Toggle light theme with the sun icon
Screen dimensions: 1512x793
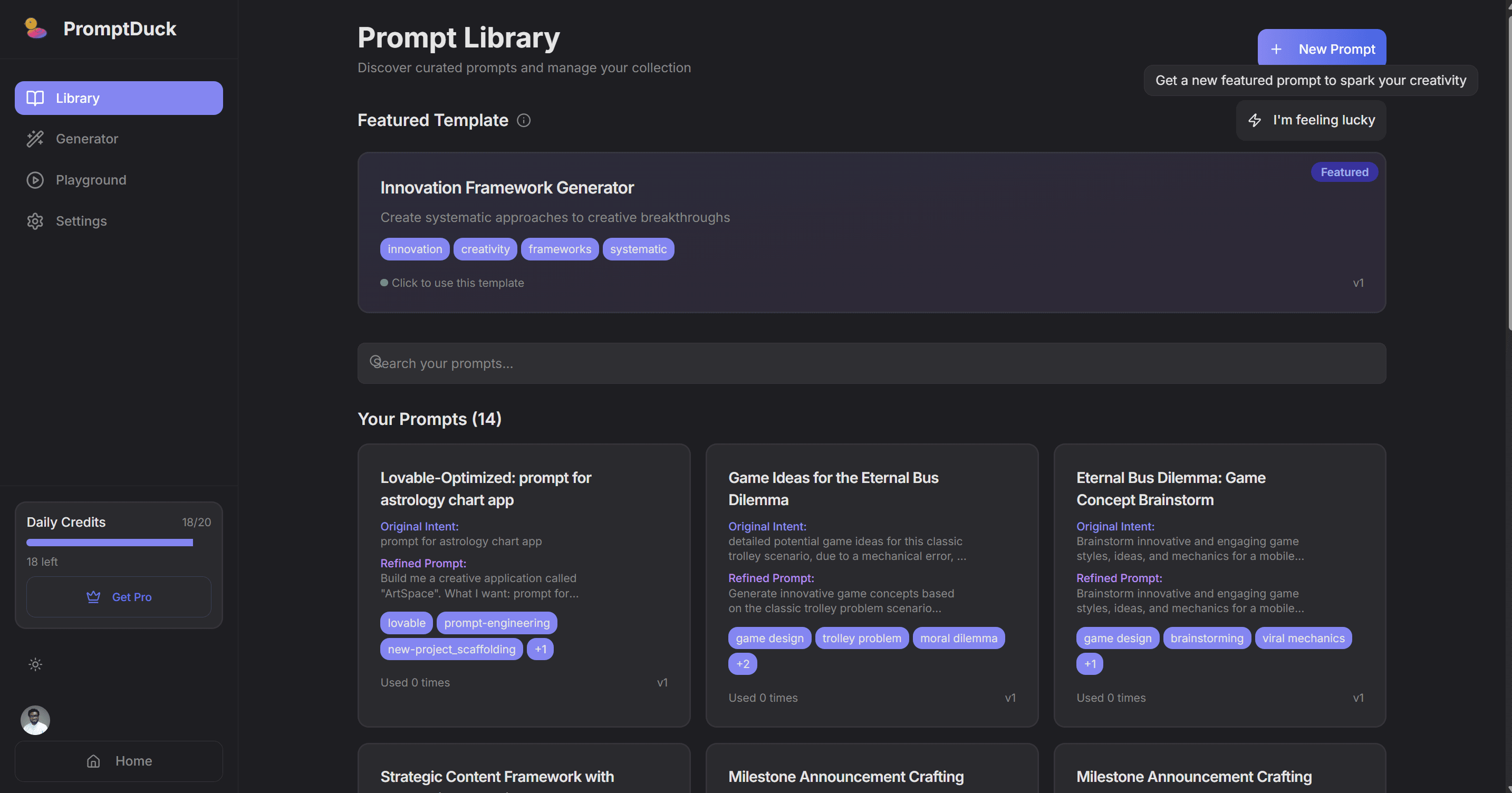[35, 664]
